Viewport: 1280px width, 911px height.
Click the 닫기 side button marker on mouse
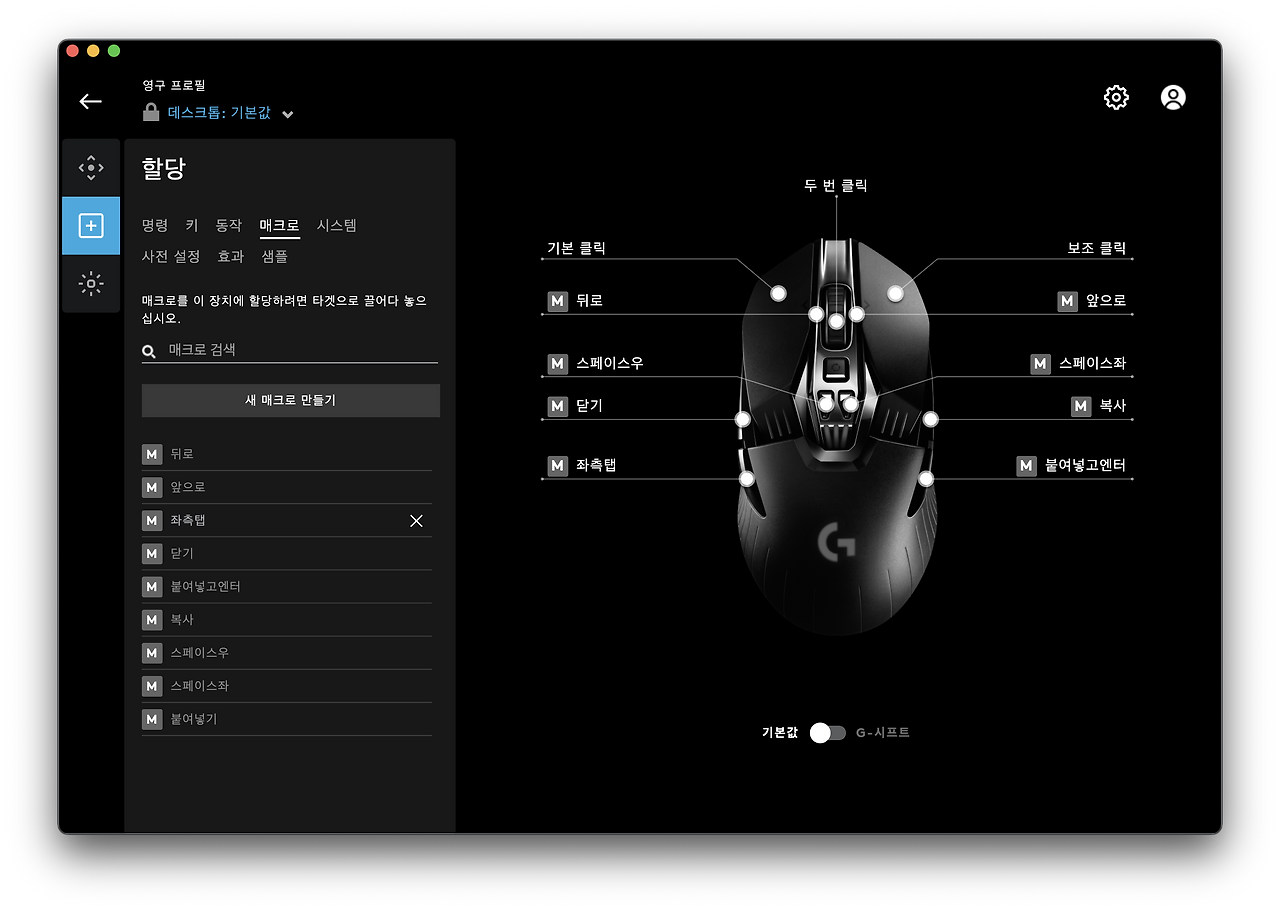coord(742,419)
